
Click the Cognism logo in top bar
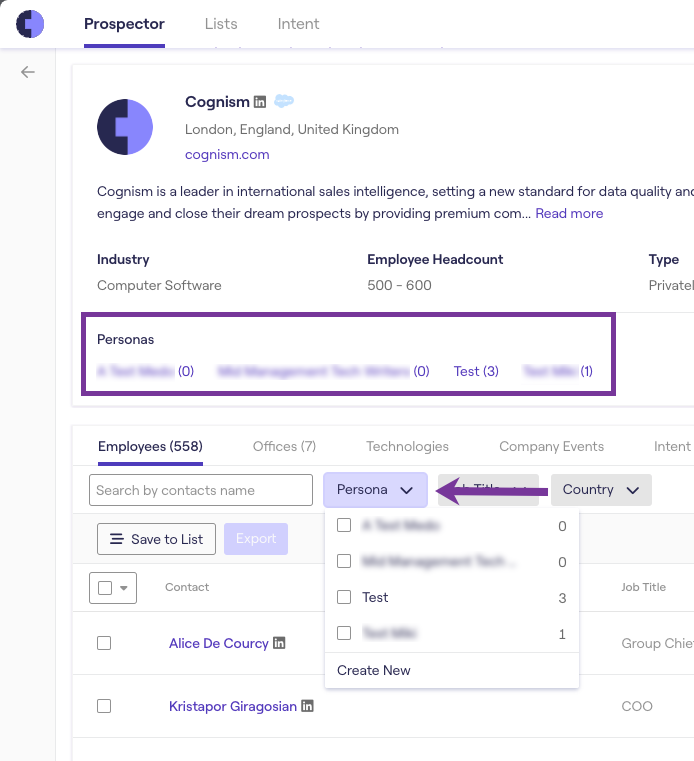point(30,23)
